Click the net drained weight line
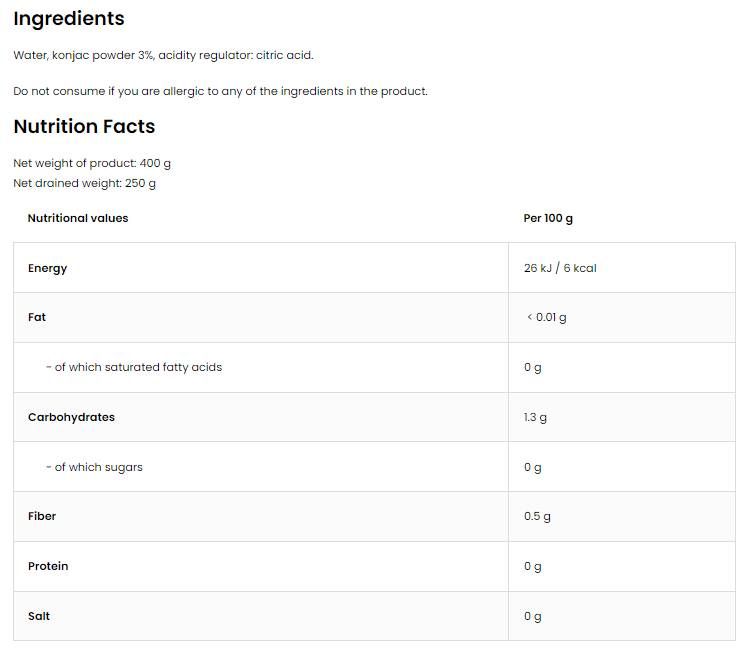Viewport: 751px width, 654px height. [84, 183]
